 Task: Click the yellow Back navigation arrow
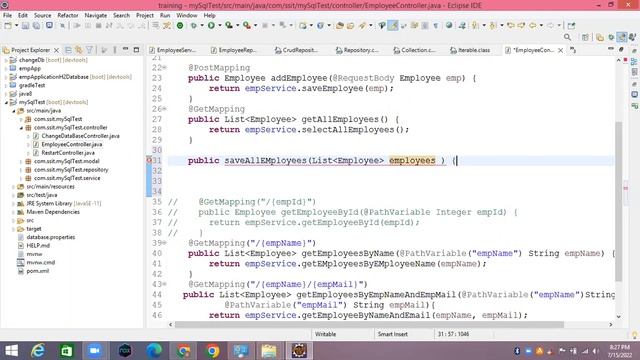click(533, 25)
